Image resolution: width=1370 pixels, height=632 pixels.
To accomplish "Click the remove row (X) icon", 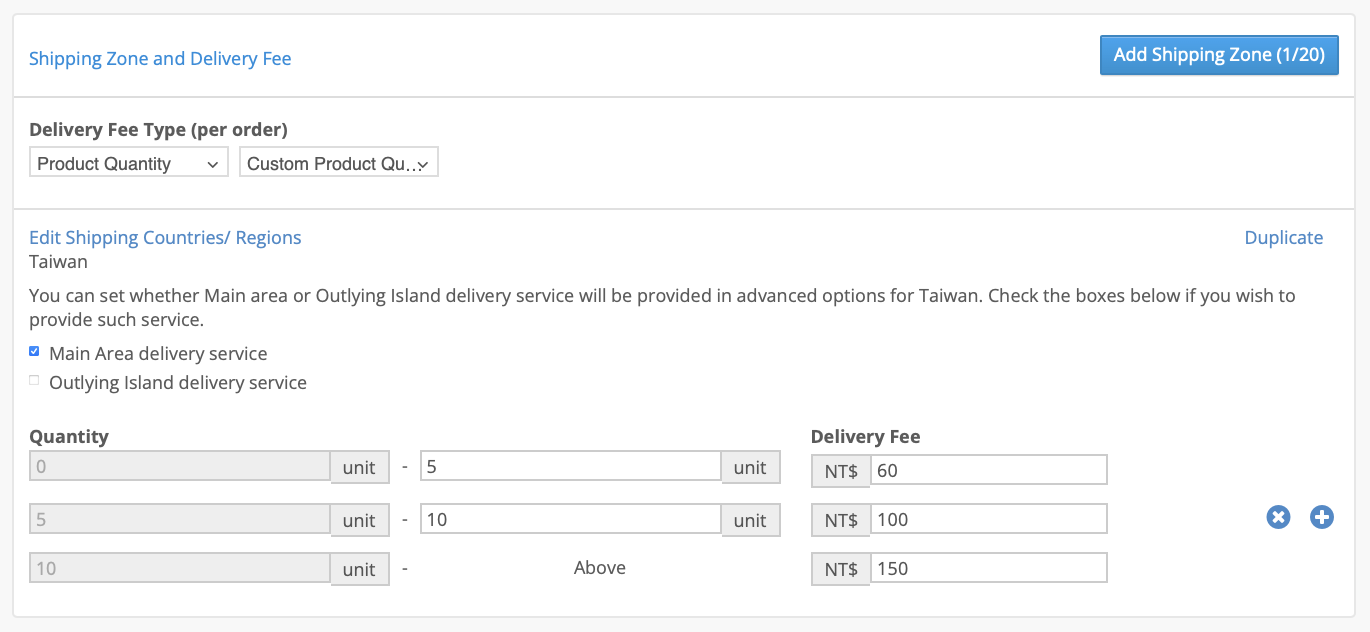I will [x=1278, y=517].
